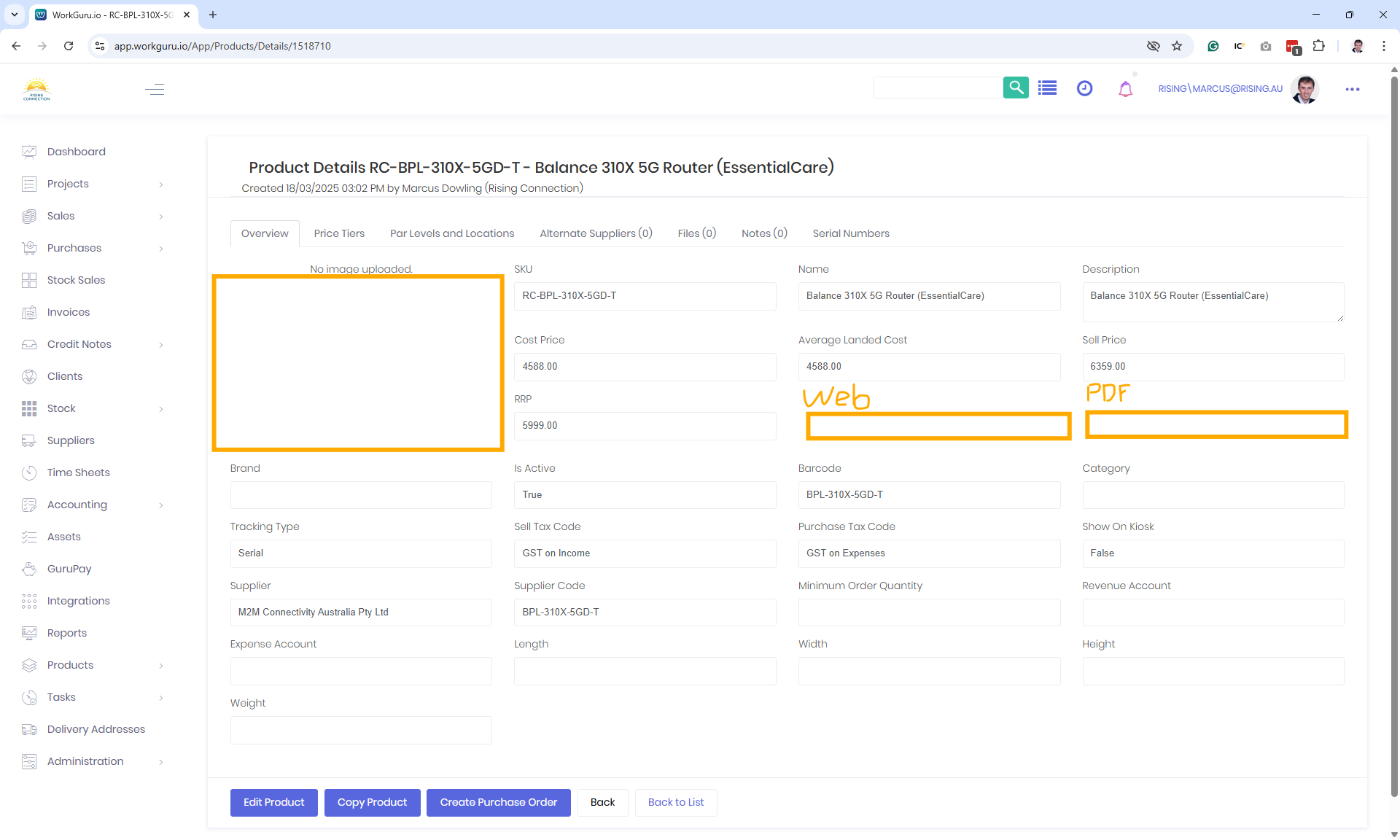Click the clock timer icon in header
1400x840 pixels.
(1084, 89)
